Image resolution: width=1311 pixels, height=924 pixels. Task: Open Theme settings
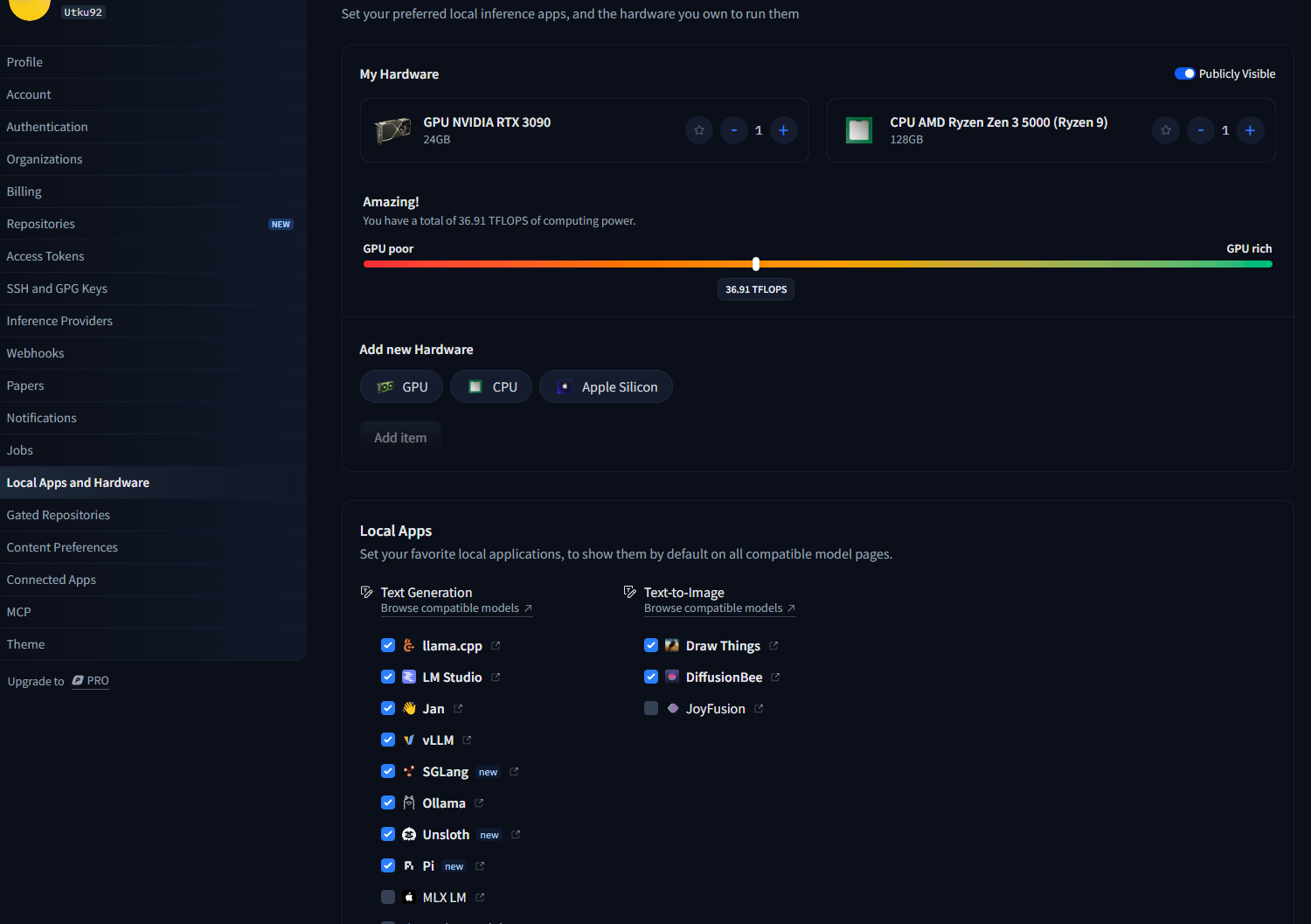click(x=153, y=644)
